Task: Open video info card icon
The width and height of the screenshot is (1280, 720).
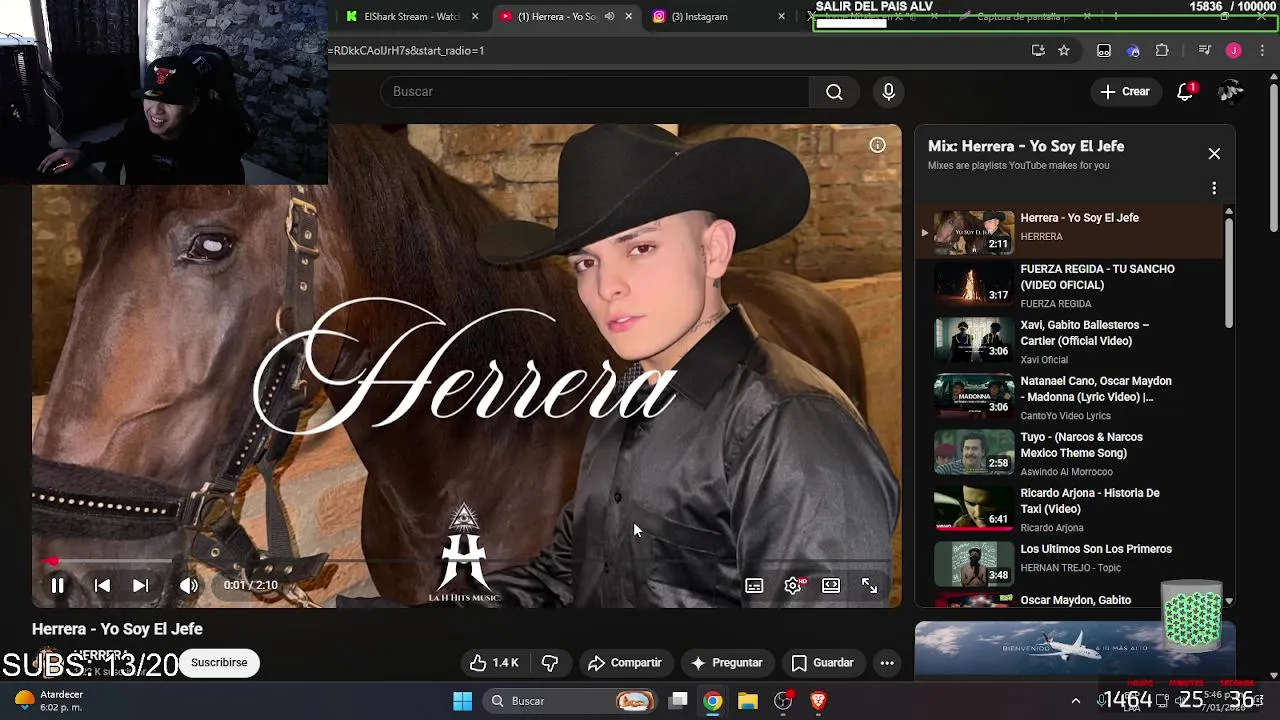Action: click(877, 145)
